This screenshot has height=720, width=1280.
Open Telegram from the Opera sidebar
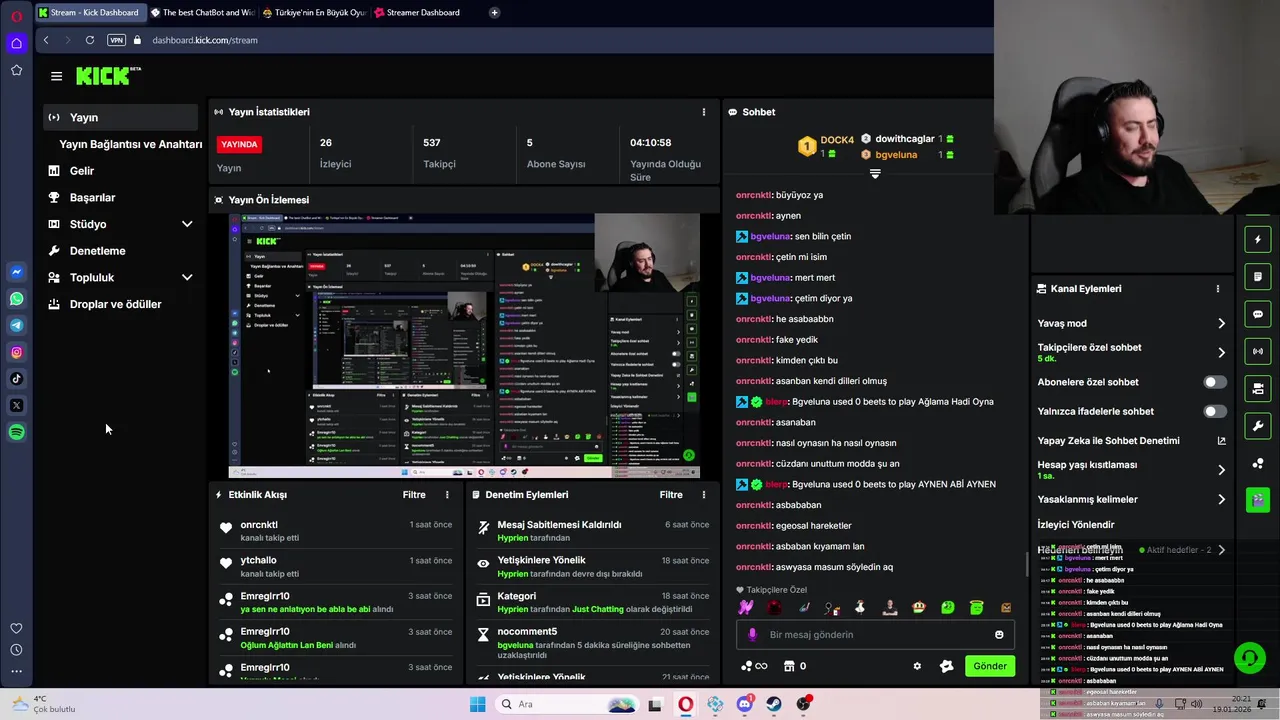click(x=16, y=325)
